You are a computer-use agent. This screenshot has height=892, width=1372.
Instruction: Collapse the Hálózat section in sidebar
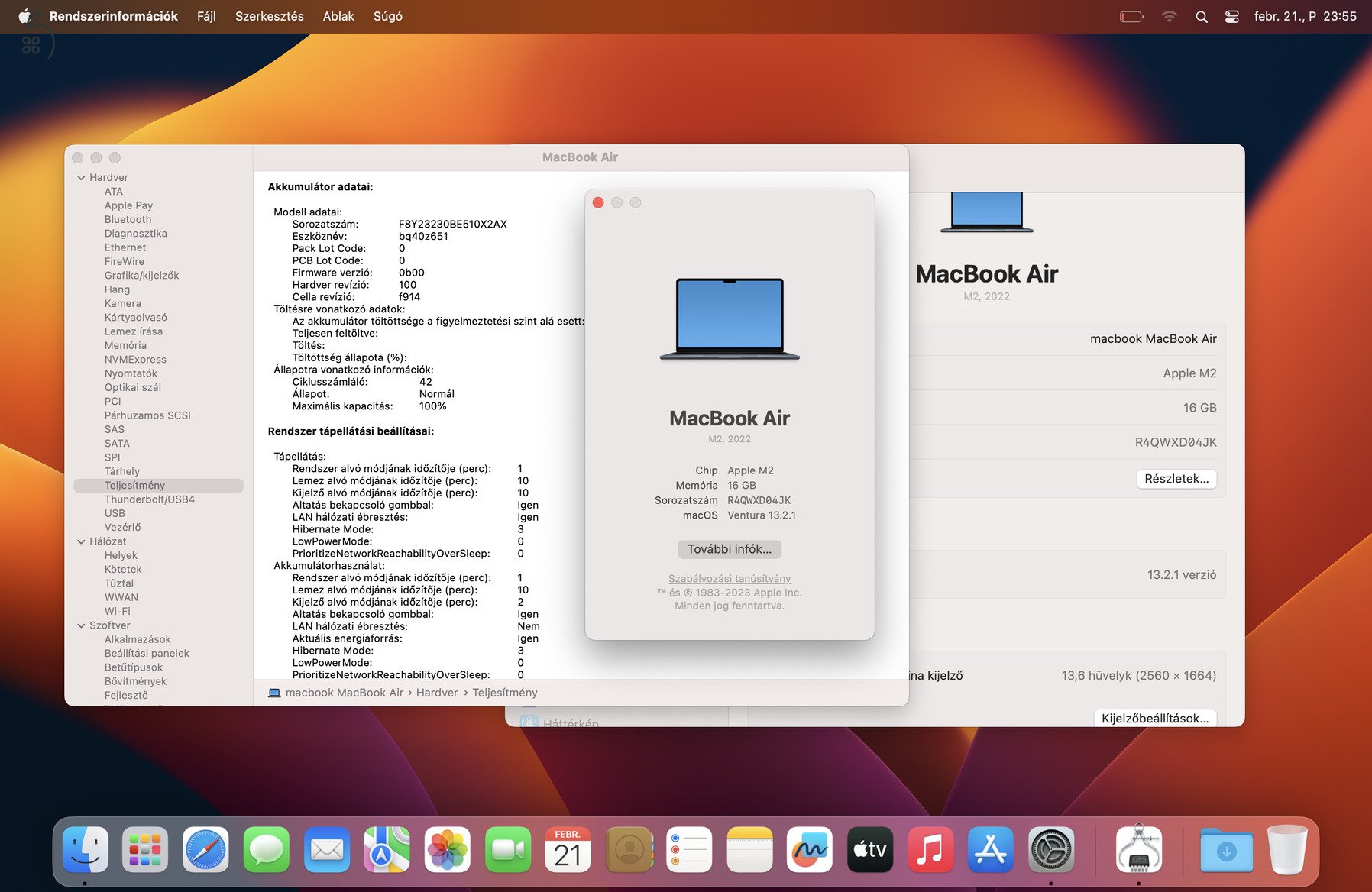pos(81,541)
